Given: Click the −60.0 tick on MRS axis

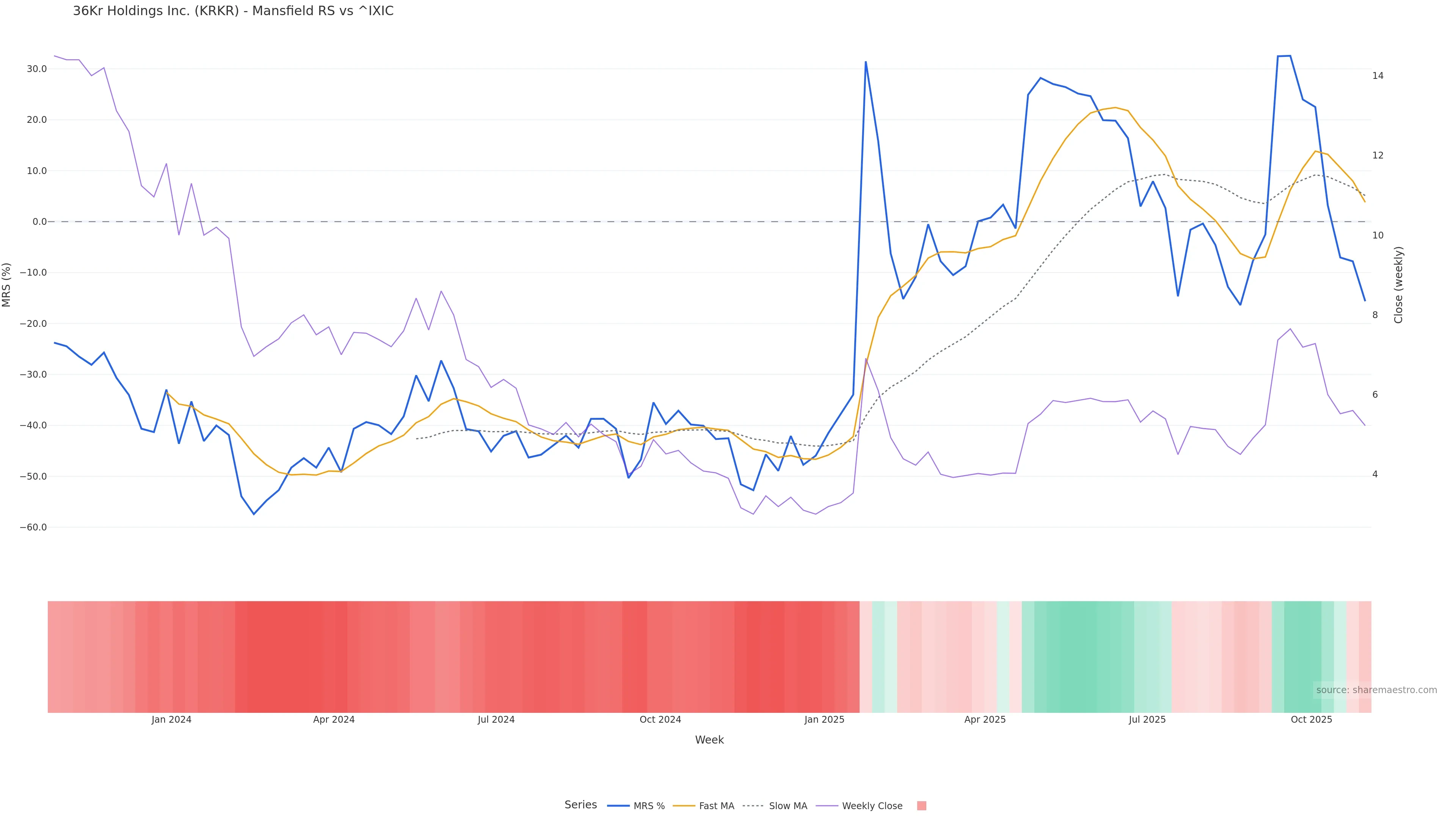Looking at the screenshot, I should click(x=33, y=527).
